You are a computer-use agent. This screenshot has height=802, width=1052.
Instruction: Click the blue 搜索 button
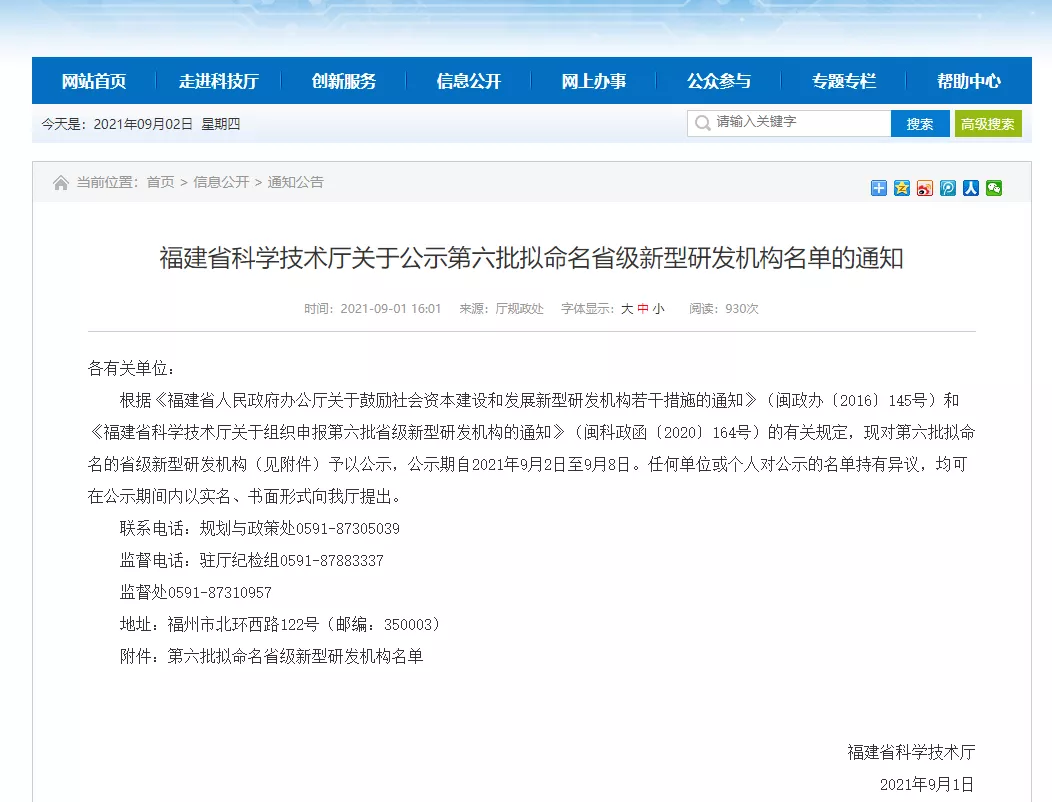[920, 123]
